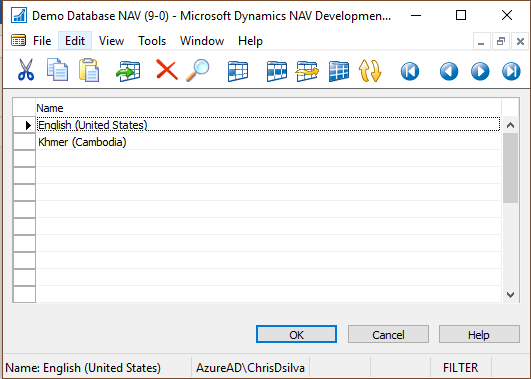This screenshot has height=379, width=531.
Task: Click the FILTER status bar indicator
Action: tap(460, 367)
